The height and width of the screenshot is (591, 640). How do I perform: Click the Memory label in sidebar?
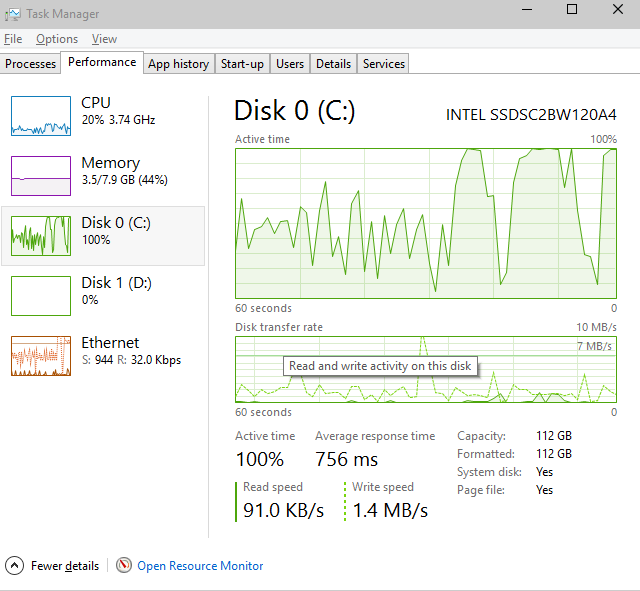(x=111, y=163)
